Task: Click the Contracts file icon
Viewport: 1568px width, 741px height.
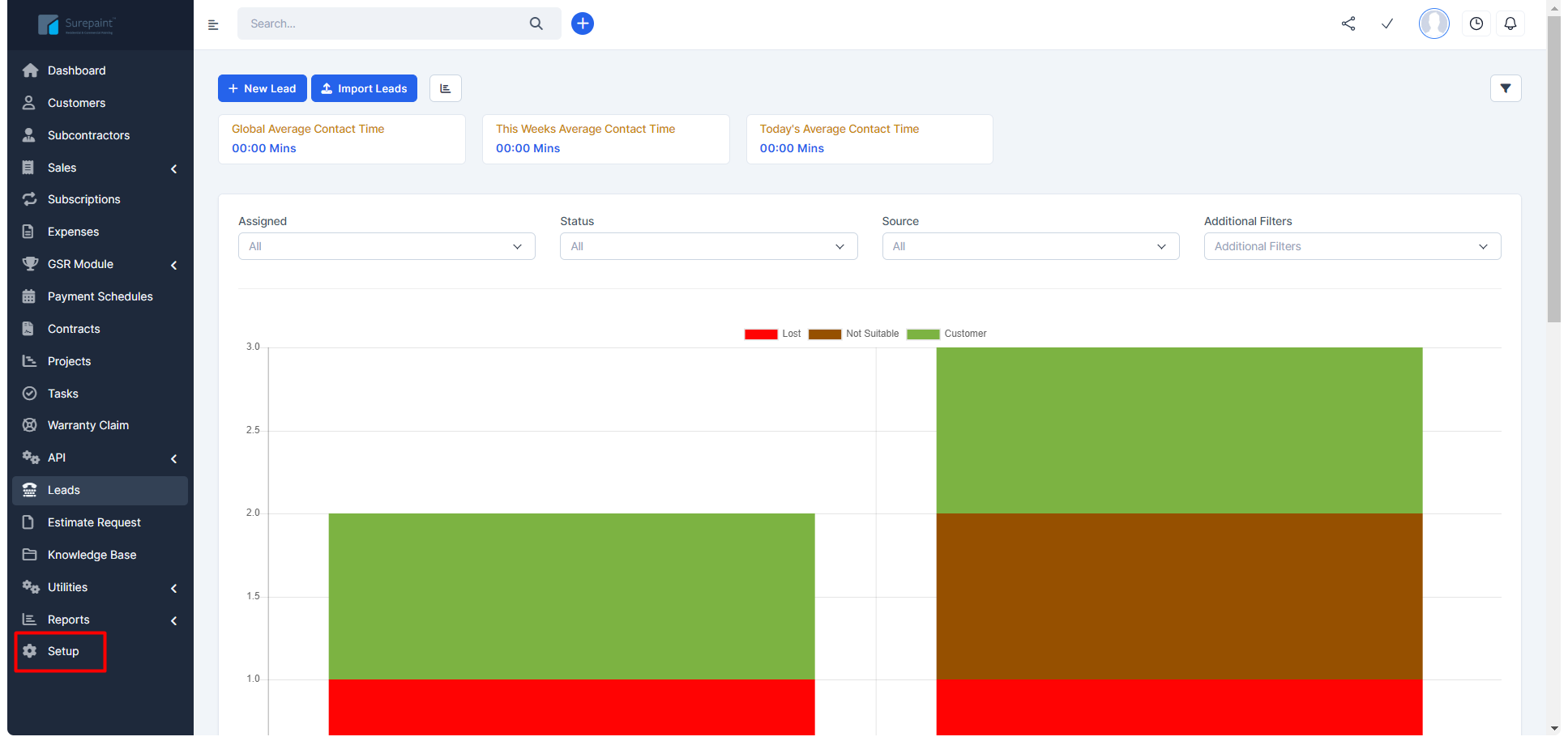Action: [28, 329]
